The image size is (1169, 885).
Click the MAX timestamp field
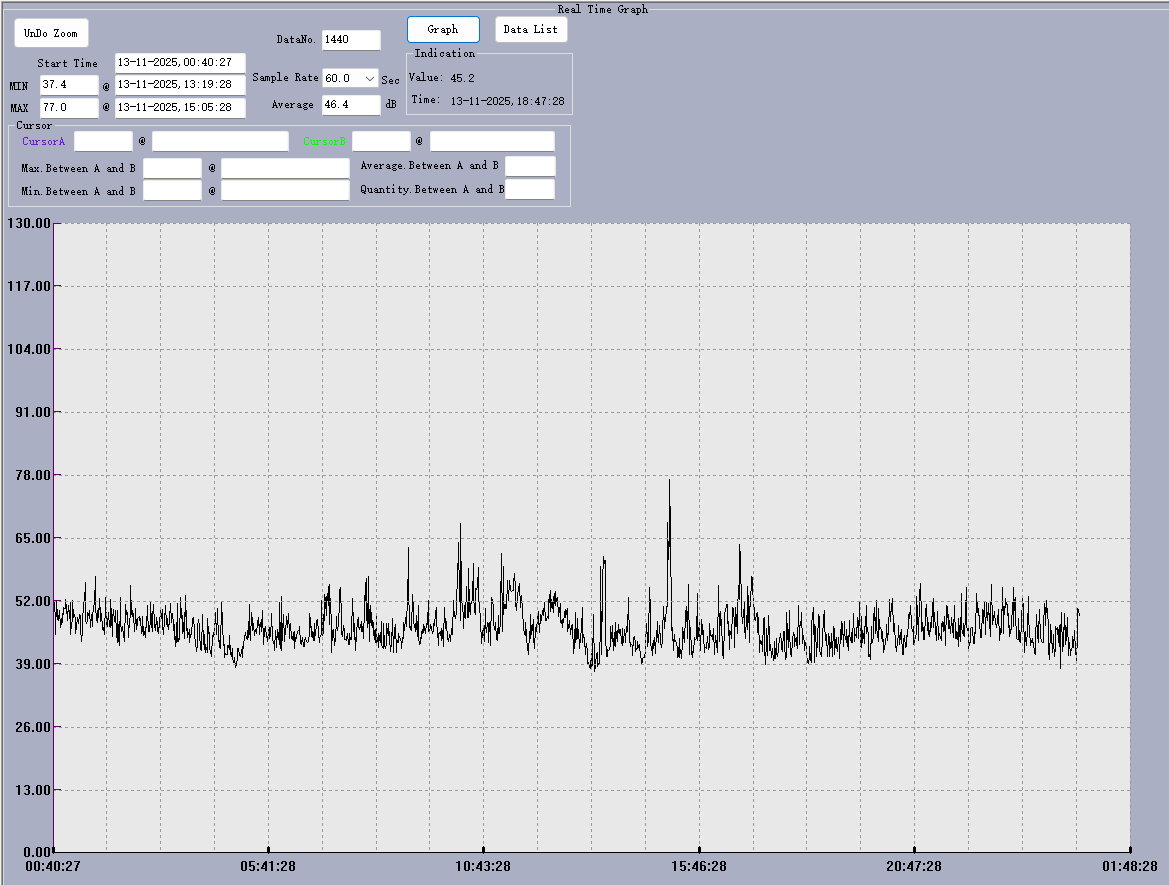coord(180,107)
